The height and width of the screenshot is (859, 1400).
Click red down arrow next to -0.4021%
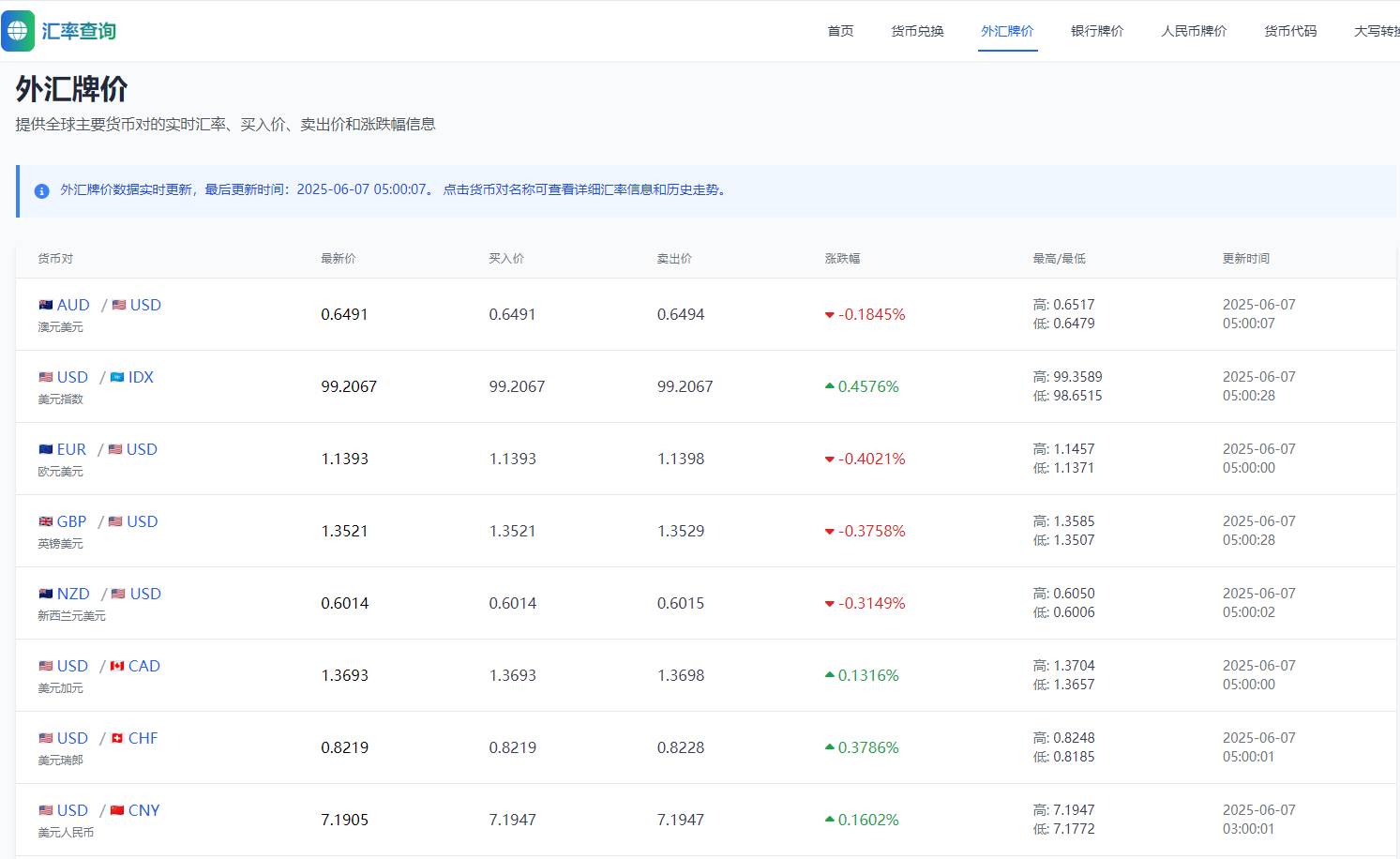click(829, 460)
